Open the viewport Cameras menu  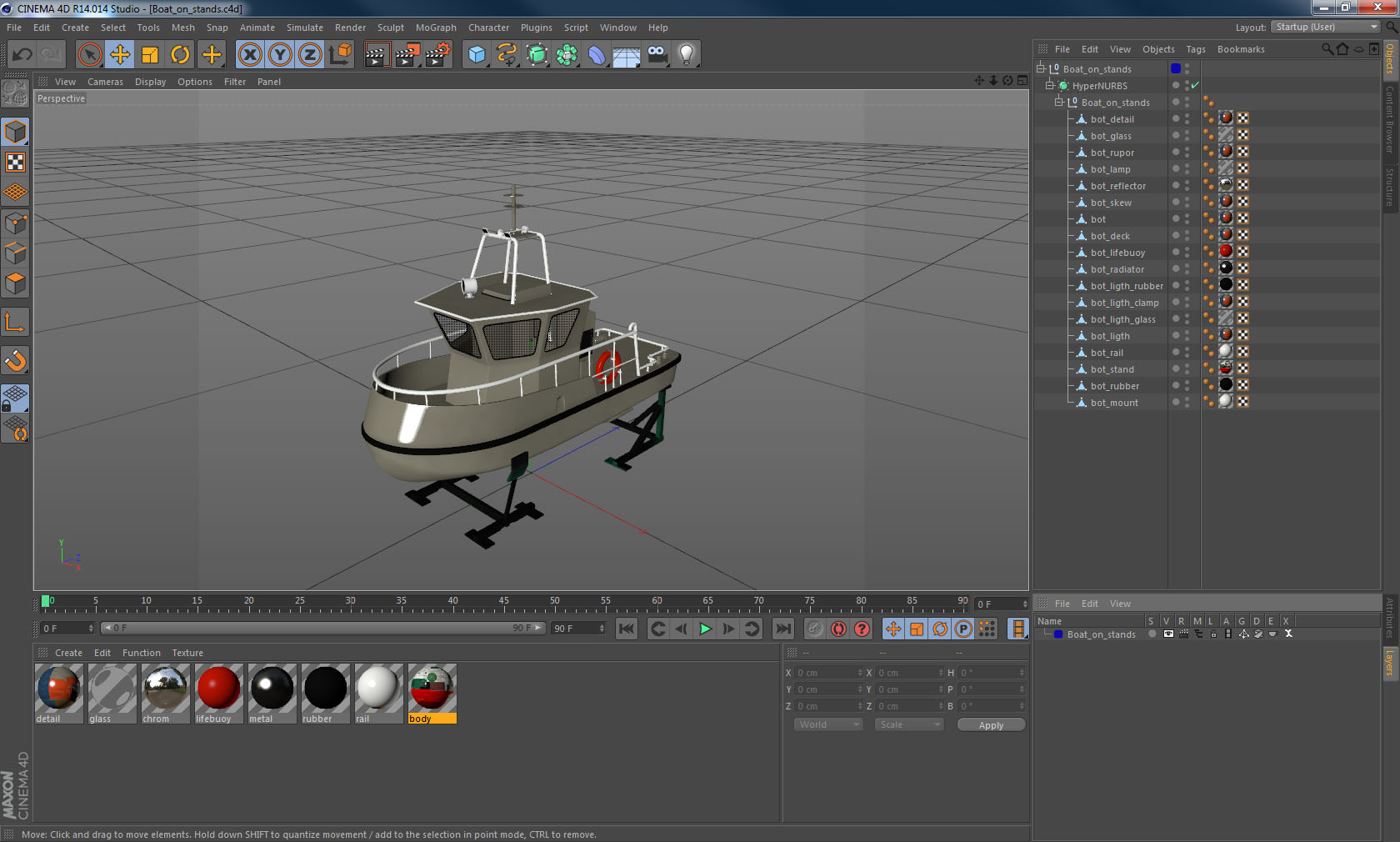tap(105, 82)
